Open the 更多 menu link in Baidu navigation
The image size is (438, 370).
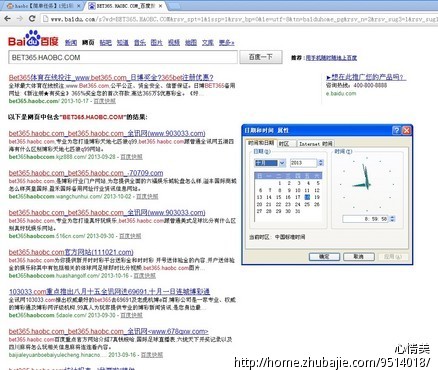point(226,43)
